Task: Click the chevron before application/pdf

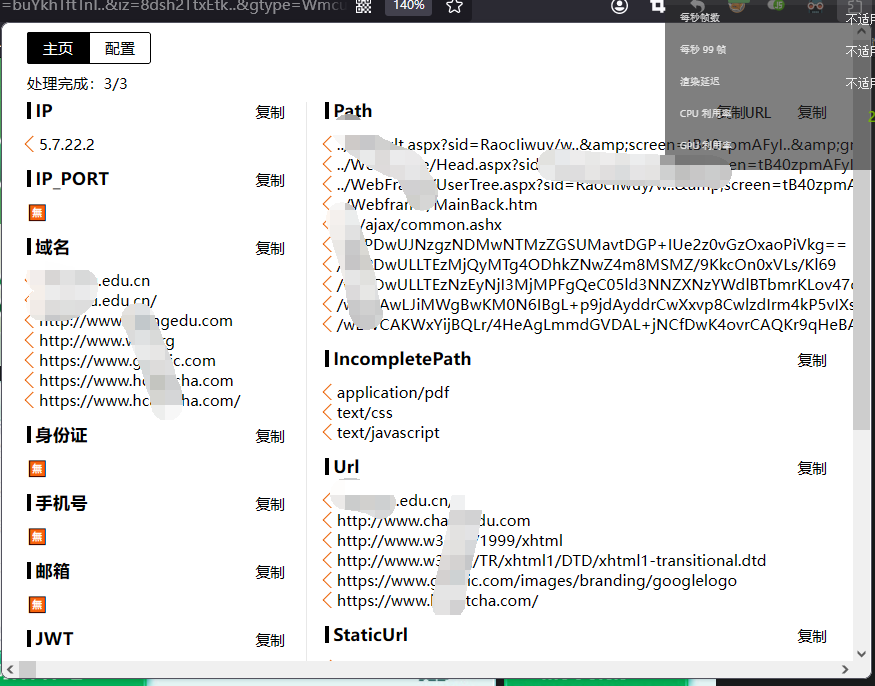Action: click(x=327, y=392)
